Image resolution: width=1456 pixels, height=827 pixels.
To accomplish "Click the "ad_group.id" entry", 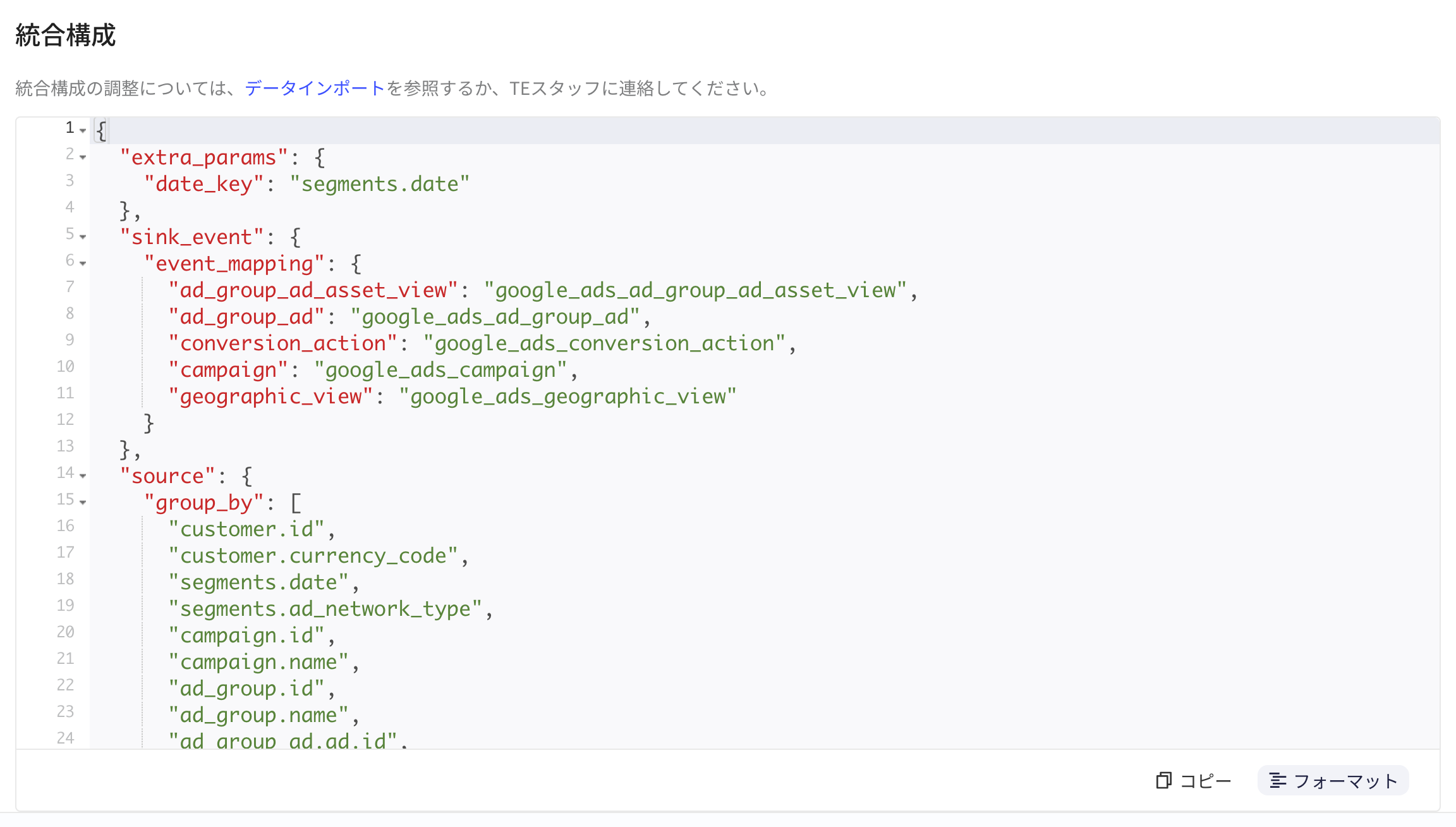I will (246, 689).
